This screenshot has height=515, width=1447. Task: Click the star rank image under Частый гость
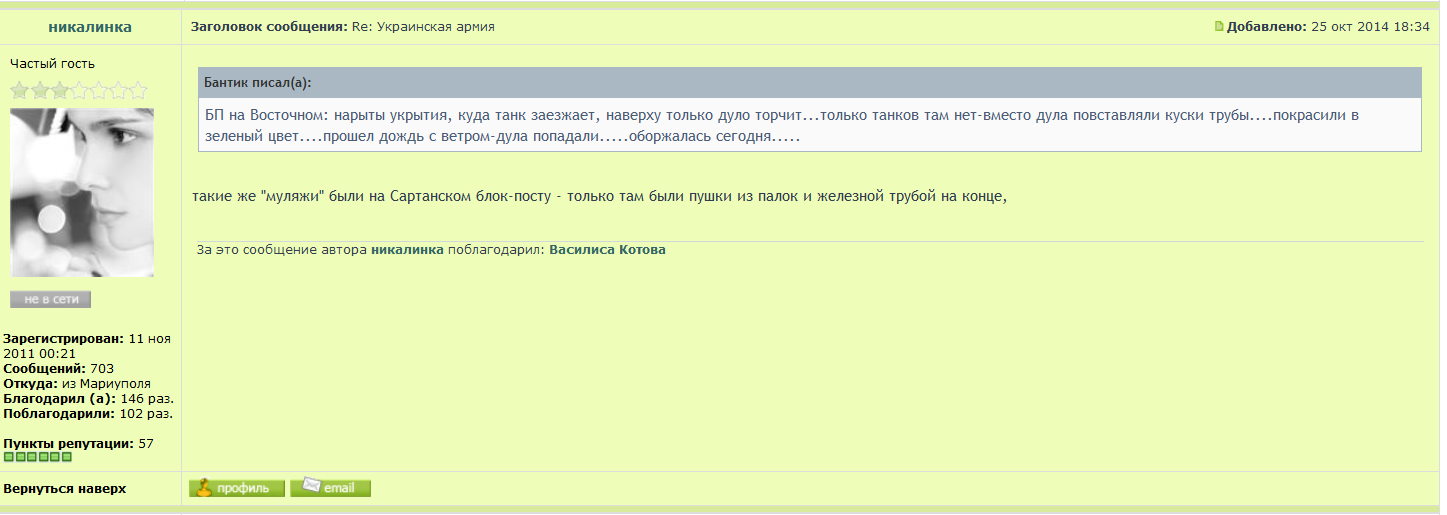(78, 90)
